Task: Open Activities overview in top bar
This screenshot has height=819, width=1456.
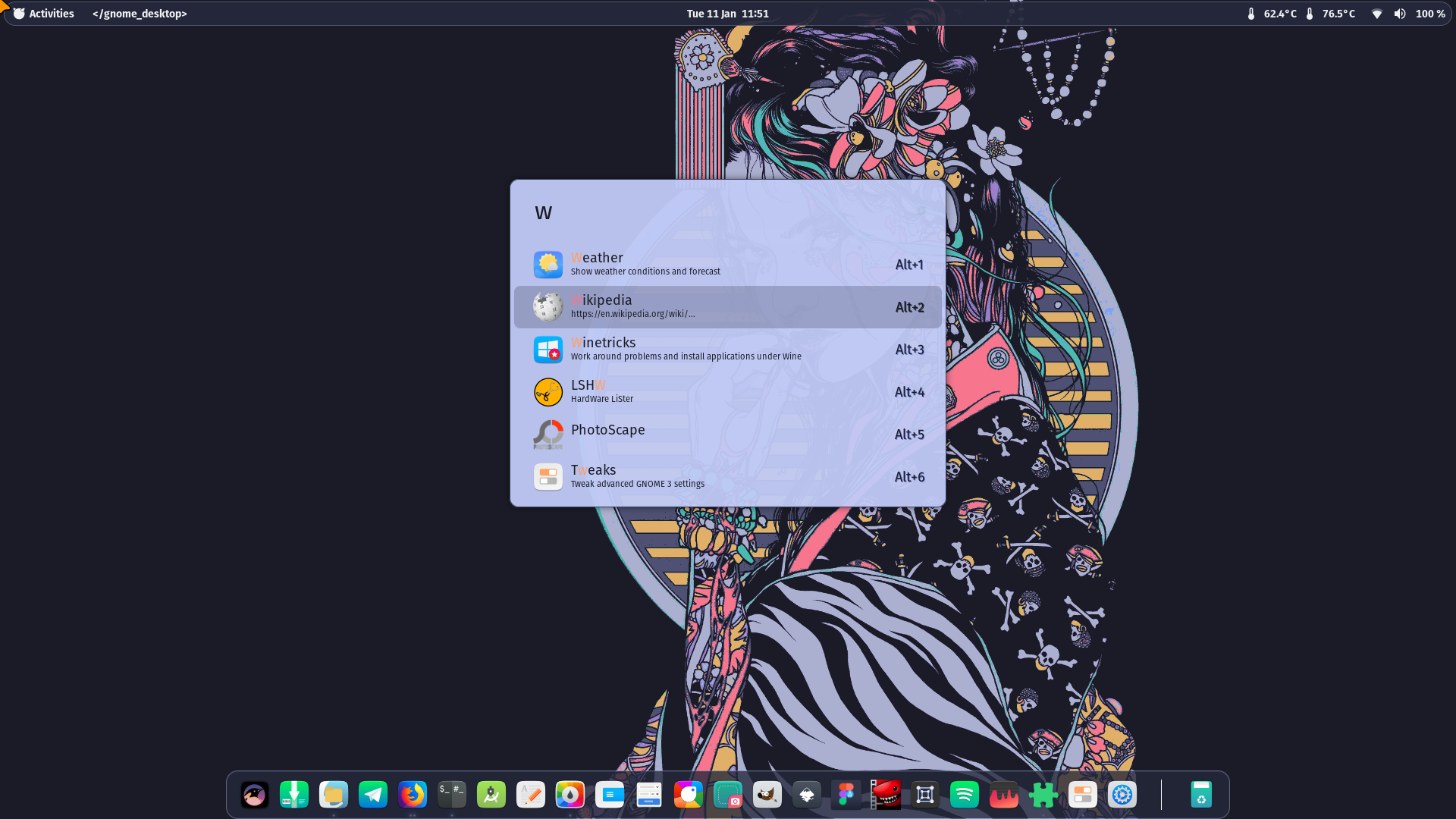Action: click(x=44, y=14)
